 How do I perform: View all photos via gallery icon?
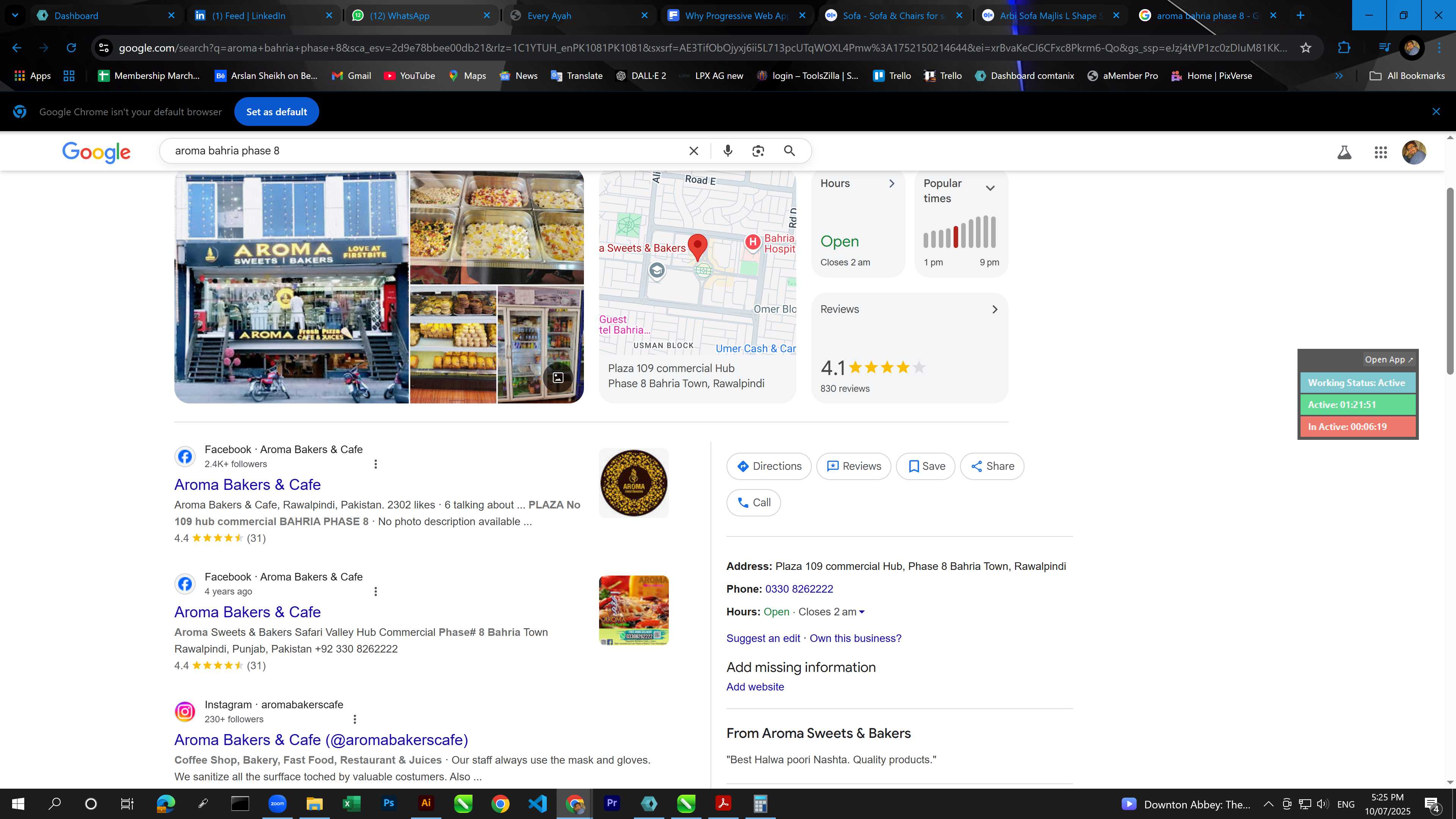pyautogui.click(x=558, y=378)
